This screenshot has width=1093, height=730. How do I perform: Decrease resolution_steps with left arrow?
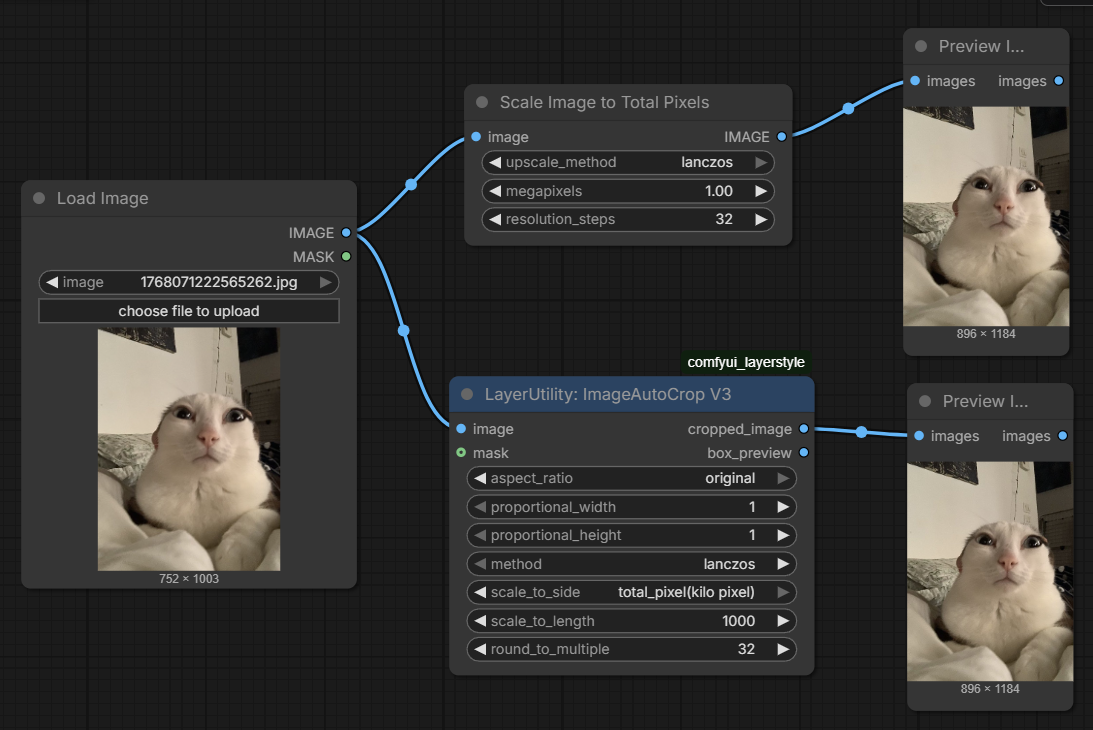495,219
